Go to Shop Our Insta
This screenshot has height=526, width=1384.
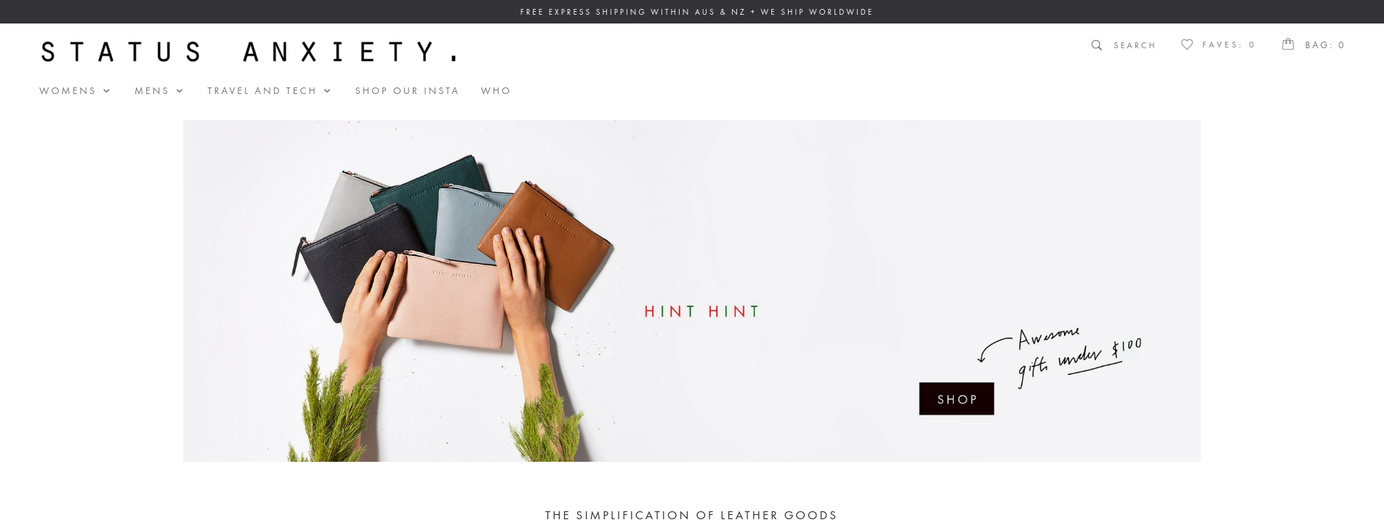coord(407,91)
